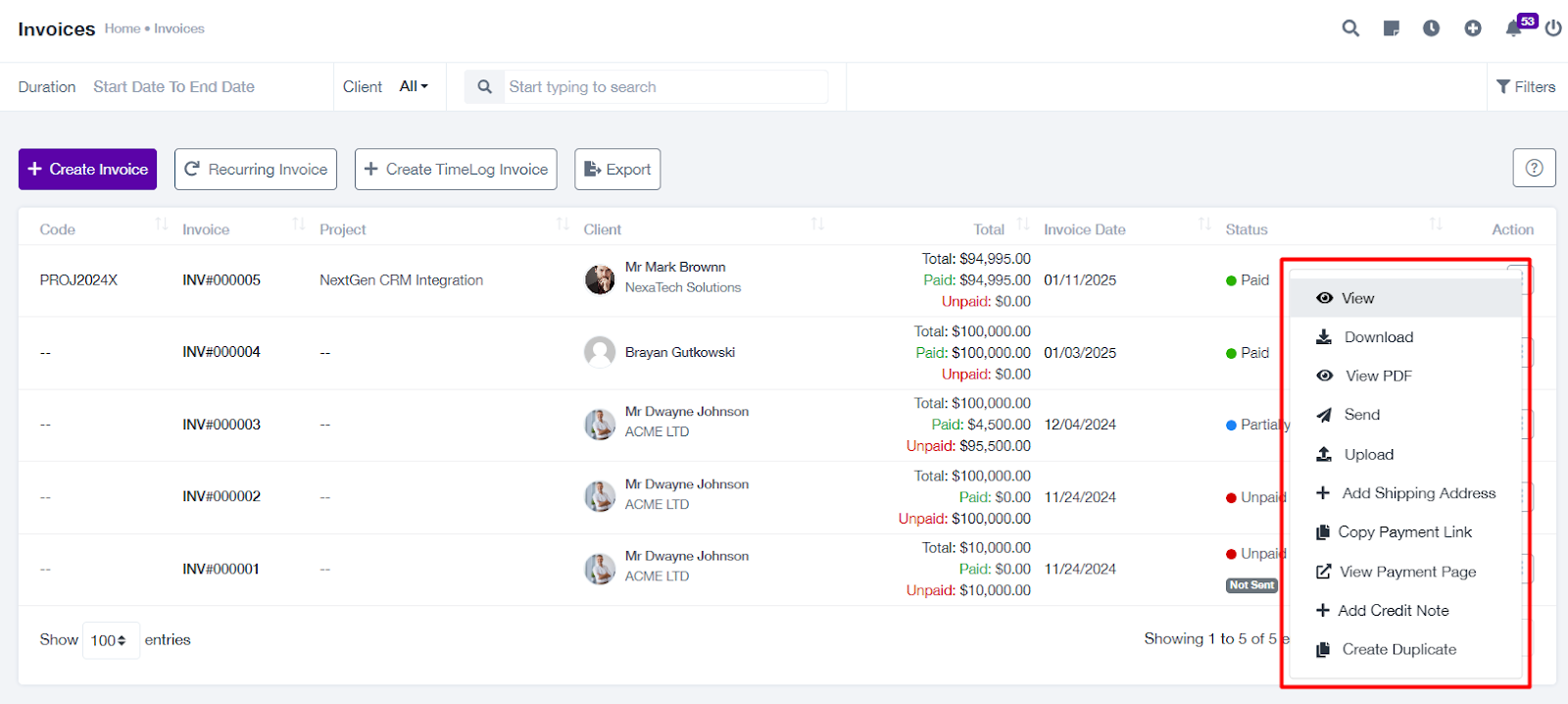Click the search icon beside search field
Viewport: 1568px width, 704px height.
point(484,87)
